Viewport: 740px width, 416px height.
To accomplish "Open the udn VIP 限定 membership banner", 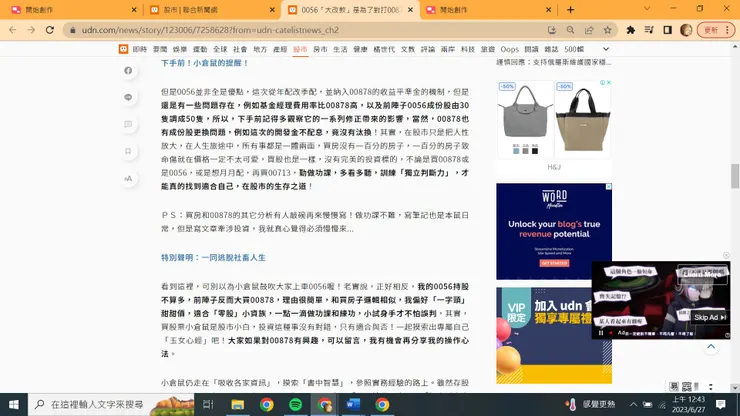I will pos(554,335).
